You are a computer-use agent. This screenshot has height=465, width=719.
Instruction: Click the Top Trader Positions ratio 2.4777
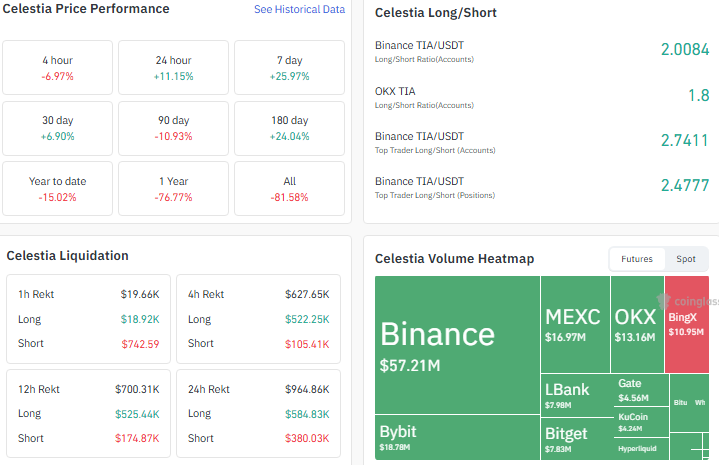[685, 185]
